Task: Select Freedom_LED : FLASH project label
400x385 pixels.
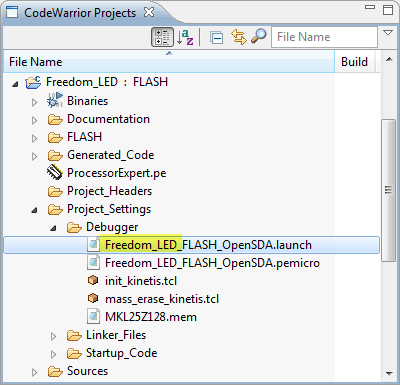Action: point(107,82)
